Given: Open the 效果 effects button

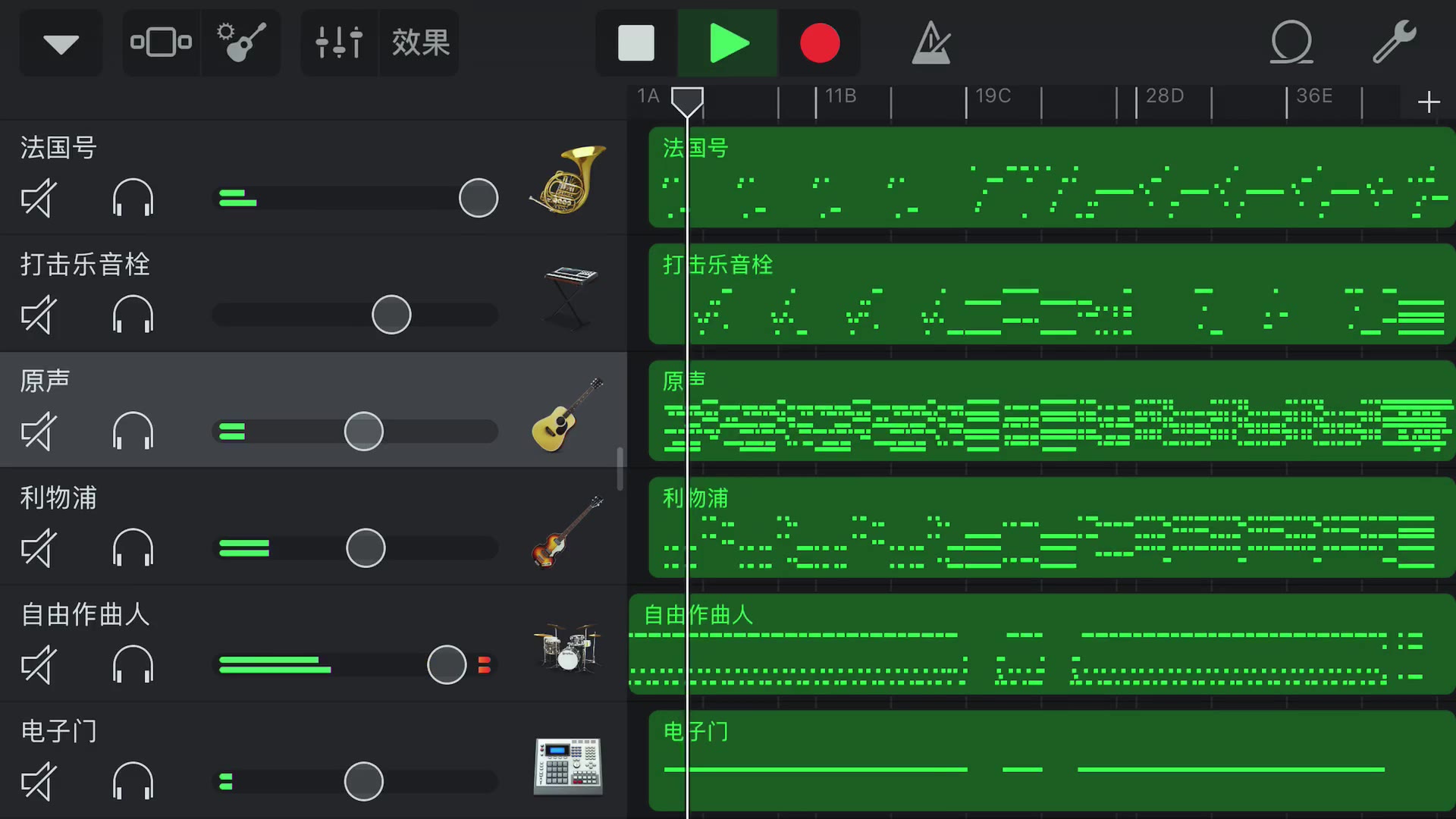Looking at the screenshot, I should coord(420,42).
